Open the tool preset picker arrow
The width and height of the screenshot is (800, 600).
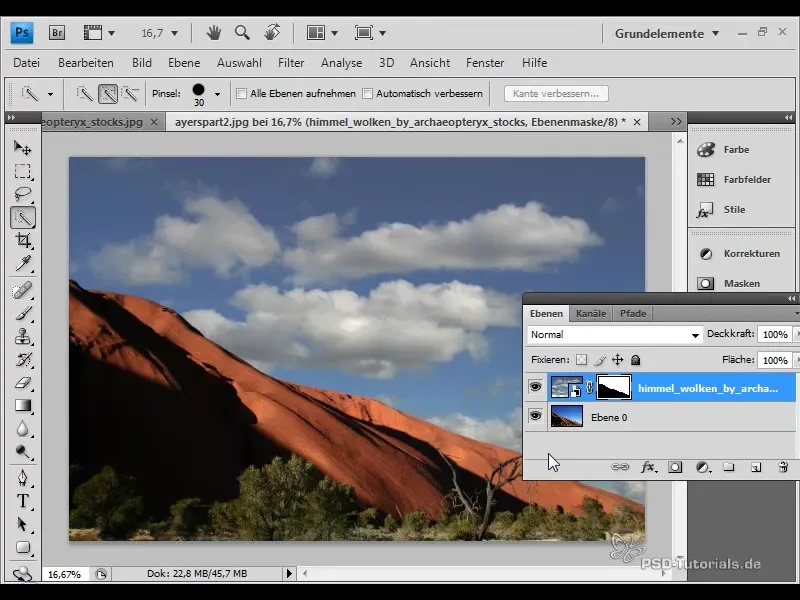(x=50, y=94)
